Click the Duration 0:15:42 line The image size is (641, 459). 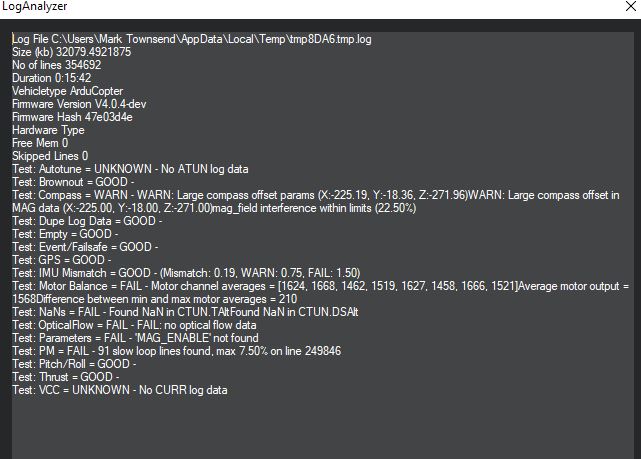tap(52, 78)
